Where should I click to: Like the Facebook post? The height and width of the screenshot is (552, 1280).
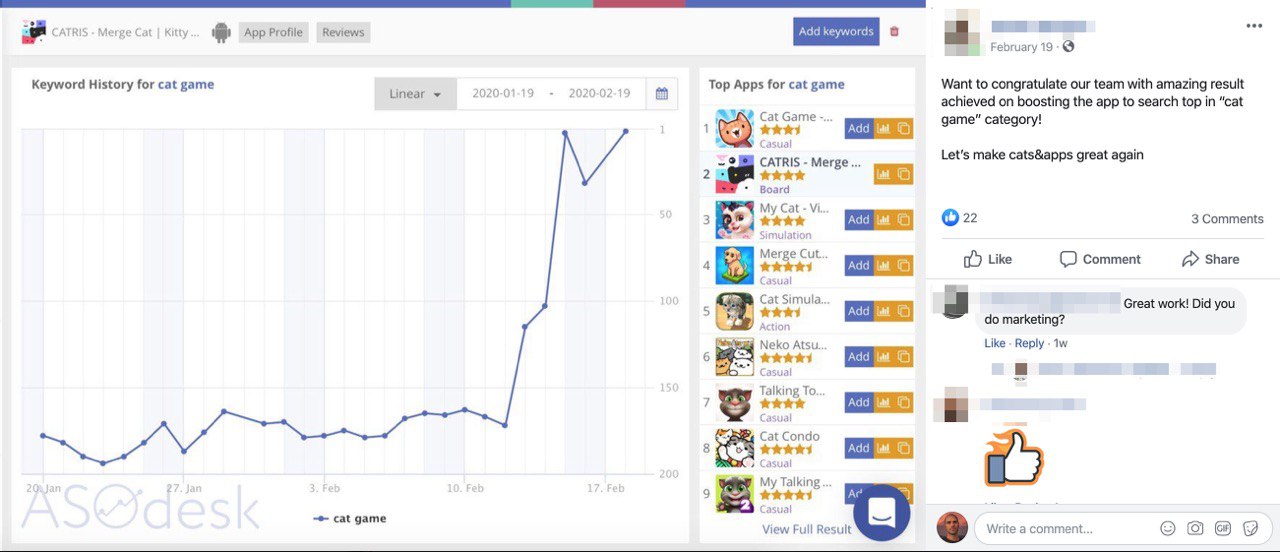(x=988, y=259)
